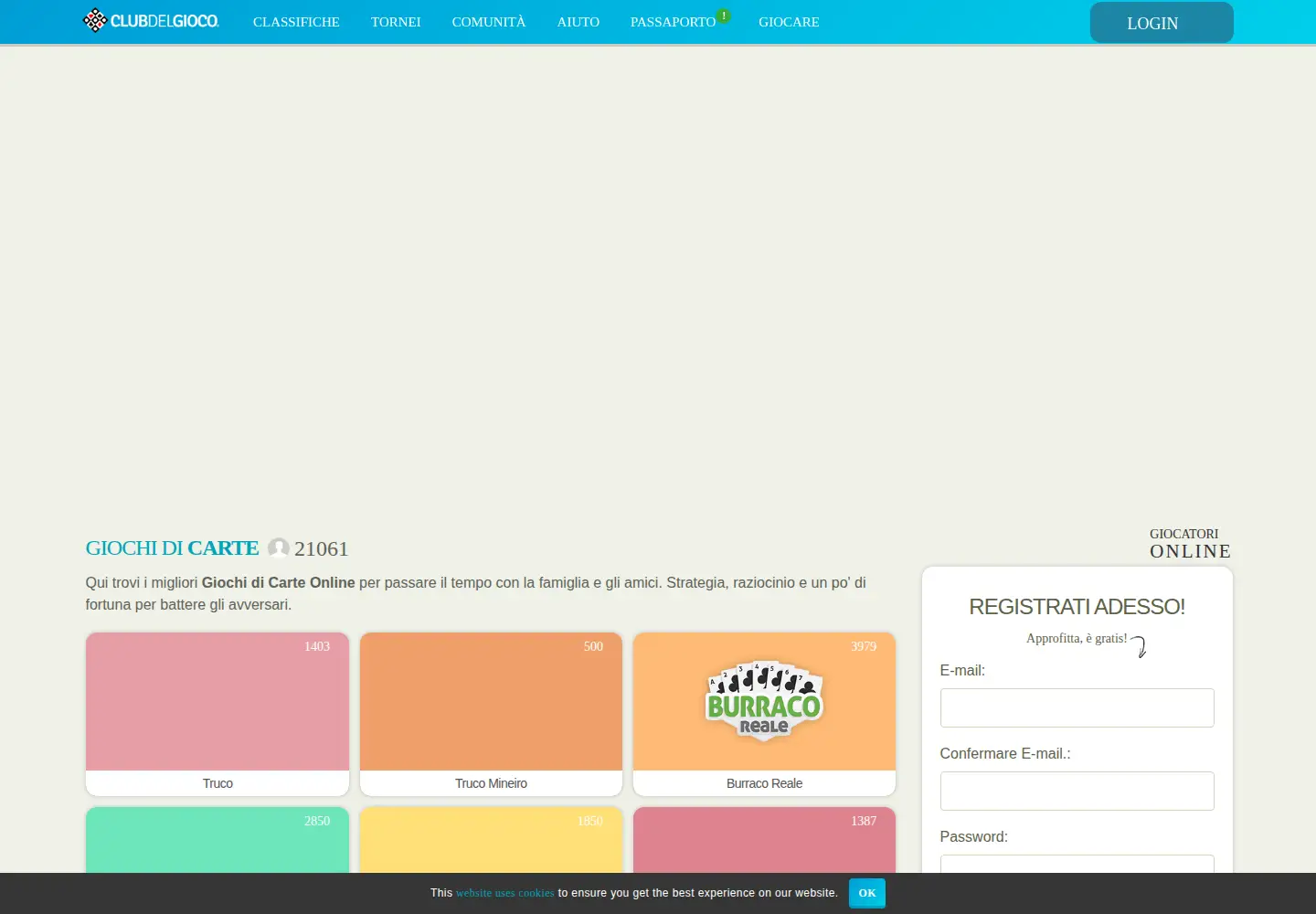Click the 3979 count on Burraco Reale

coord(864,646)
